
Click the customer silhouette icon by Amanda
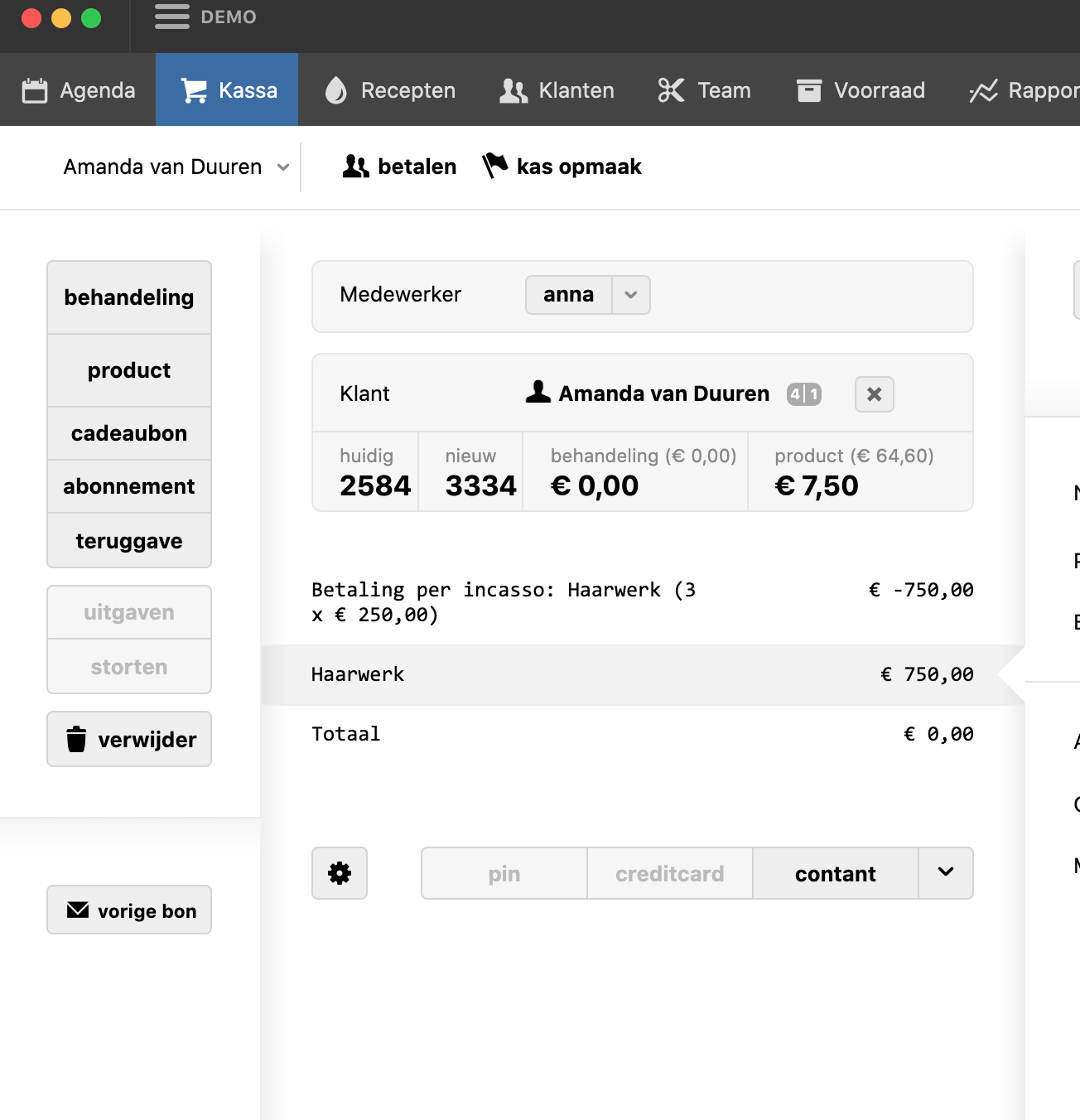tap(538, 393)
